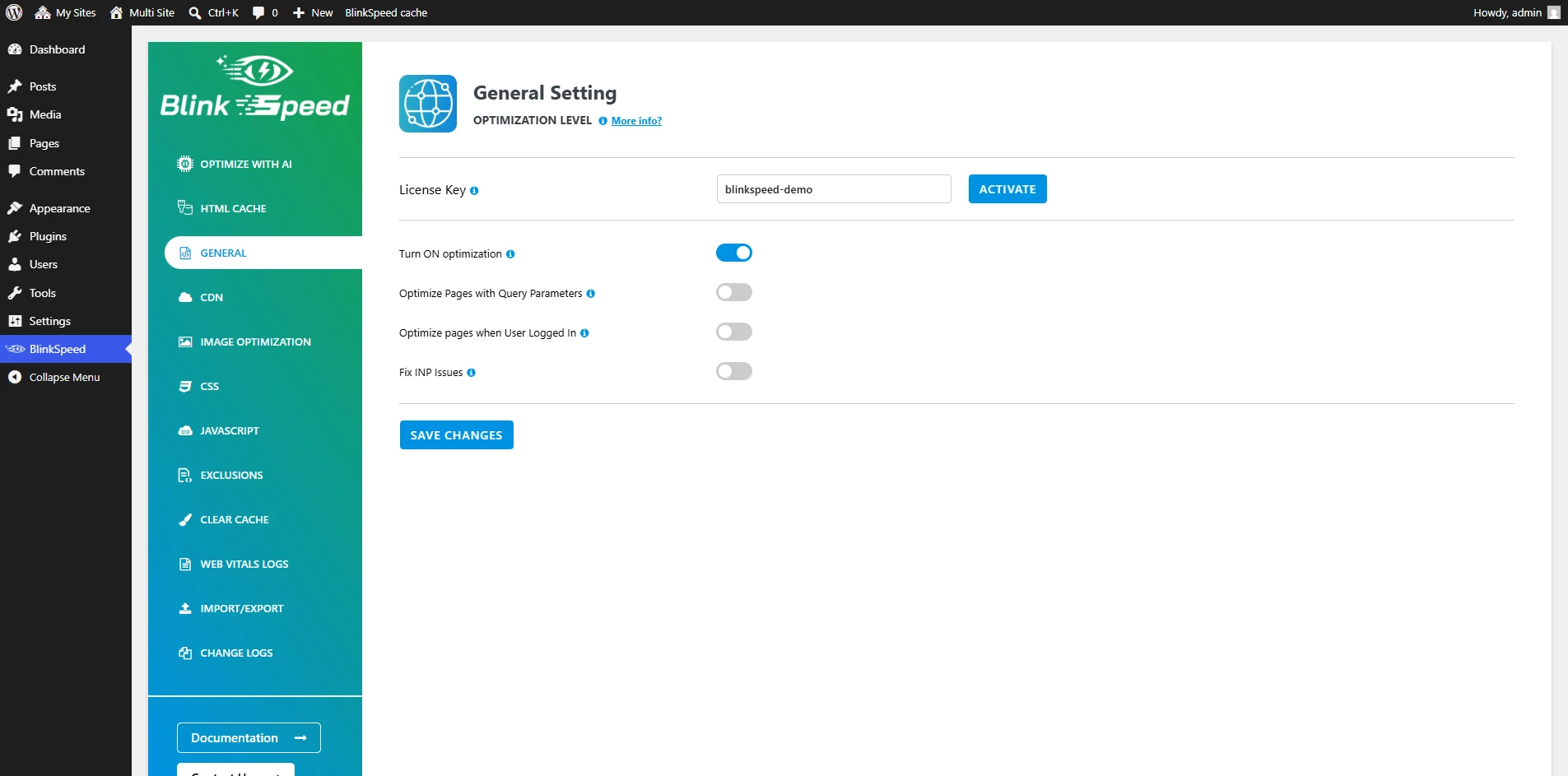Viewport: 1568px width, 776px height.
Task: Click the Ctrl+K search icon
Action: tap(195, 13)
